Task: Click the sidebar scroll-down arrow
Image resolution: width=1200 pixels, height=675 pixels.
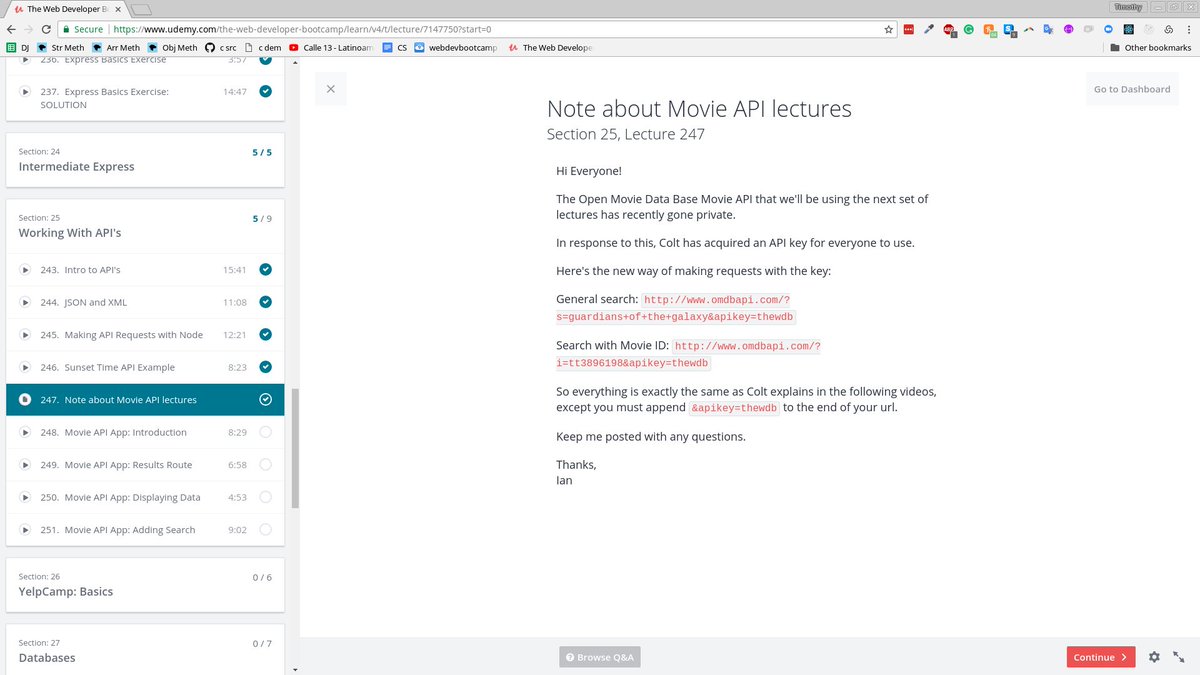Action: click(x=294, y=669)
